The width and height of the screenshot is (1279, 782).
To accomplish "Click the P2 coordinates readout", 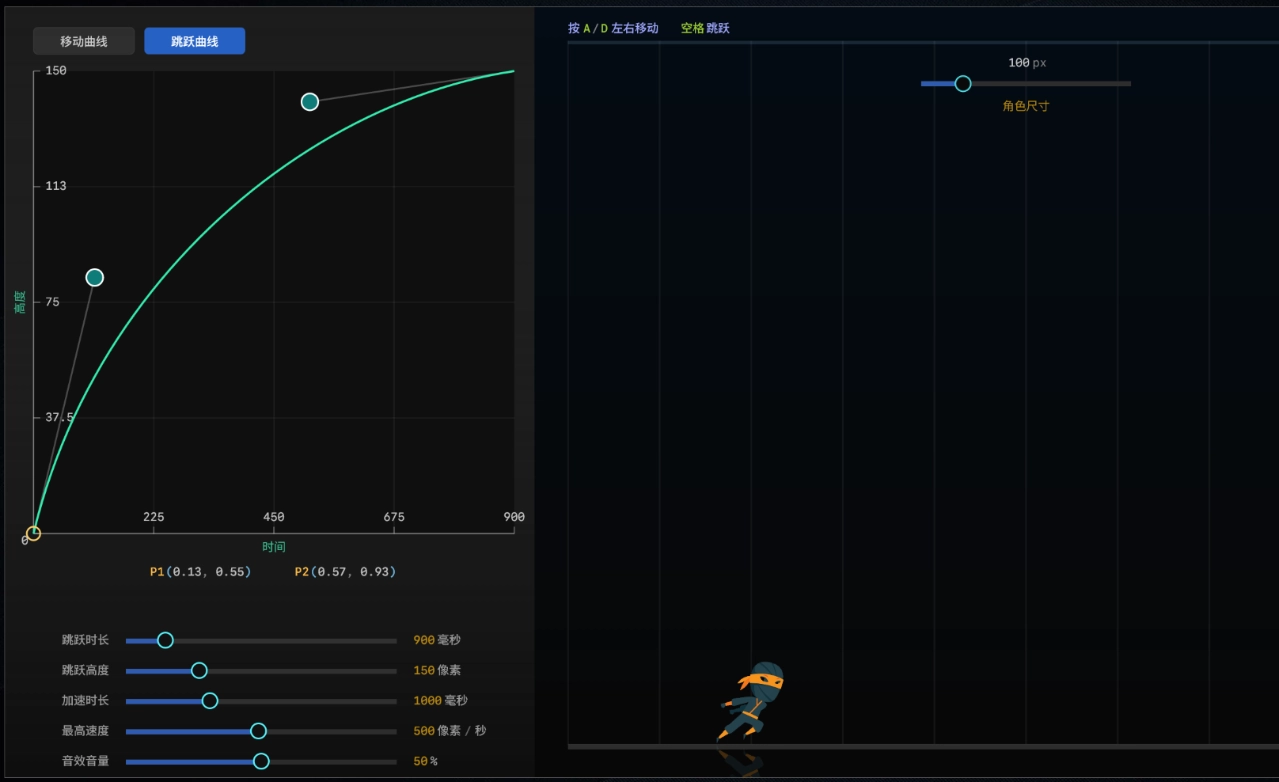I will pos(345,572).
